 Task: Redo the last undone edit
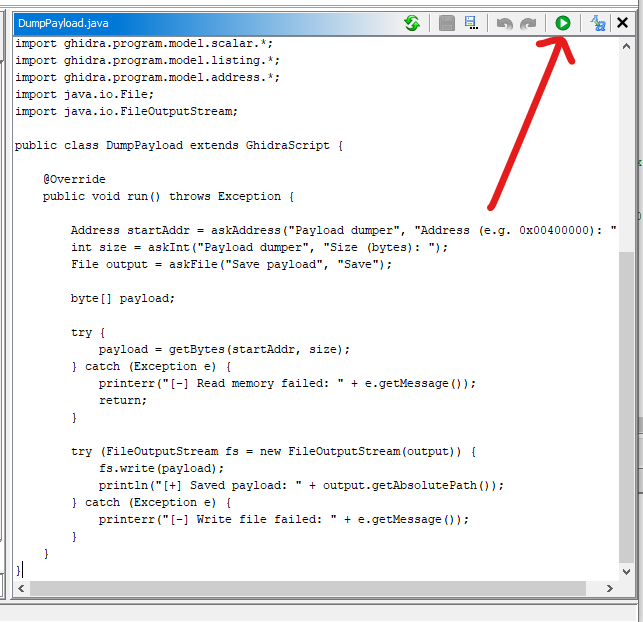[528, 23]
